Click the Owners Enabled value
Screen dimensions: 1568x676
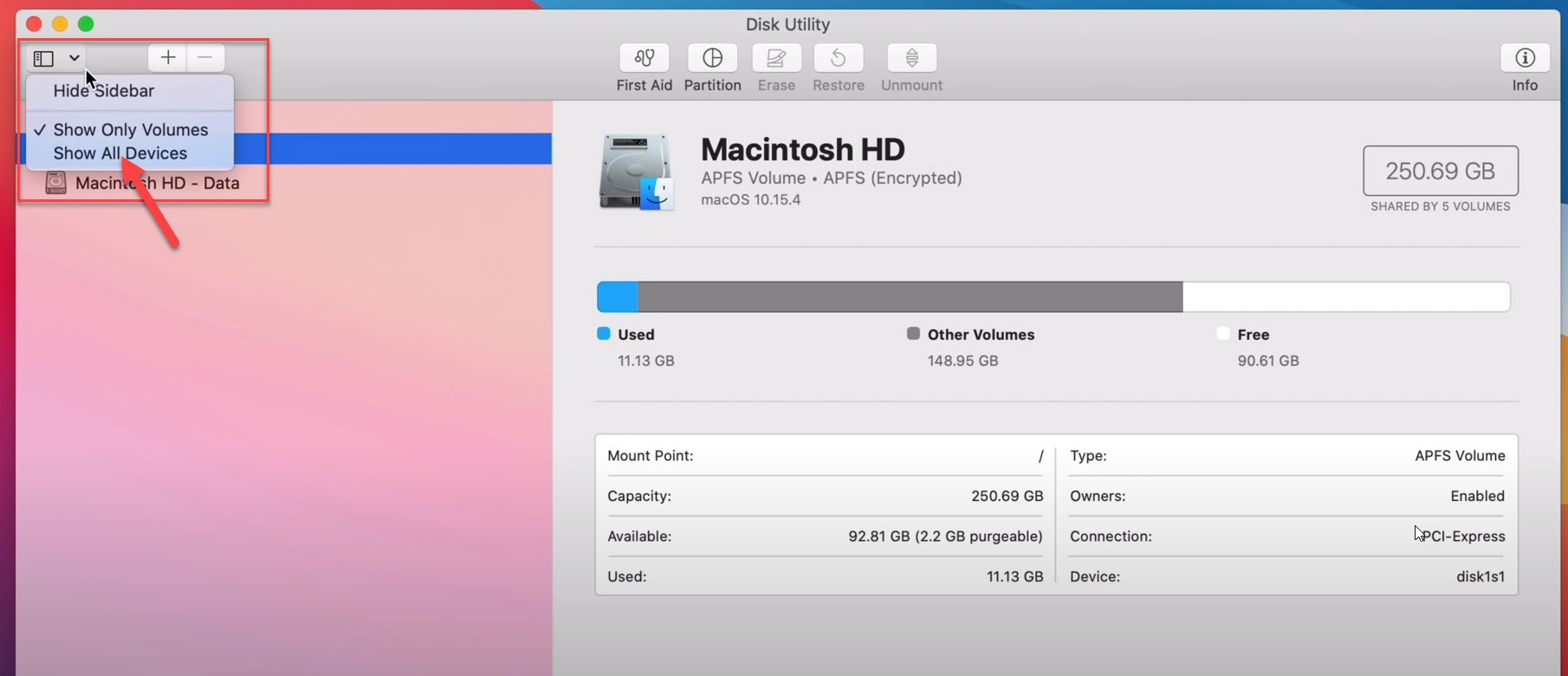(x=1477, y=497)
